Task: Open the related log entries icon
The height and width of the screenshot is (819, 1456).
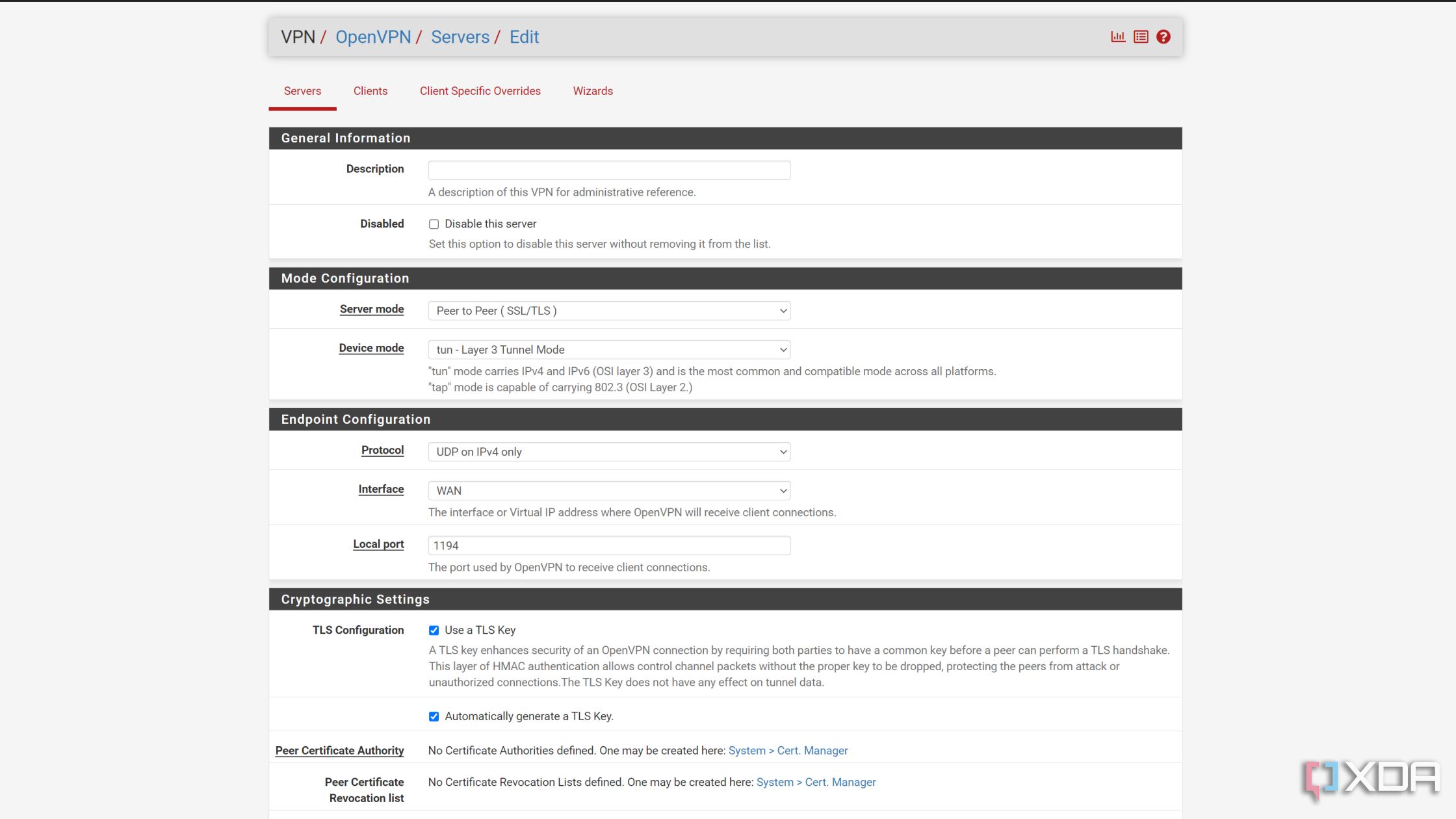Action: 1141,37
